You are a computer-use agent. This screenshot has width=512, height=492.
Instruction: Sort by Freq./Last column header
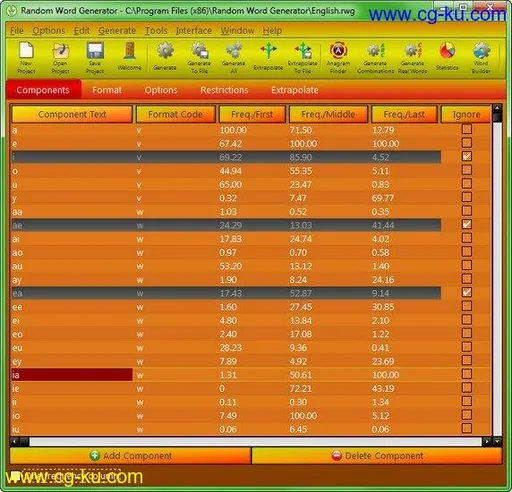[x=404, y=114]
